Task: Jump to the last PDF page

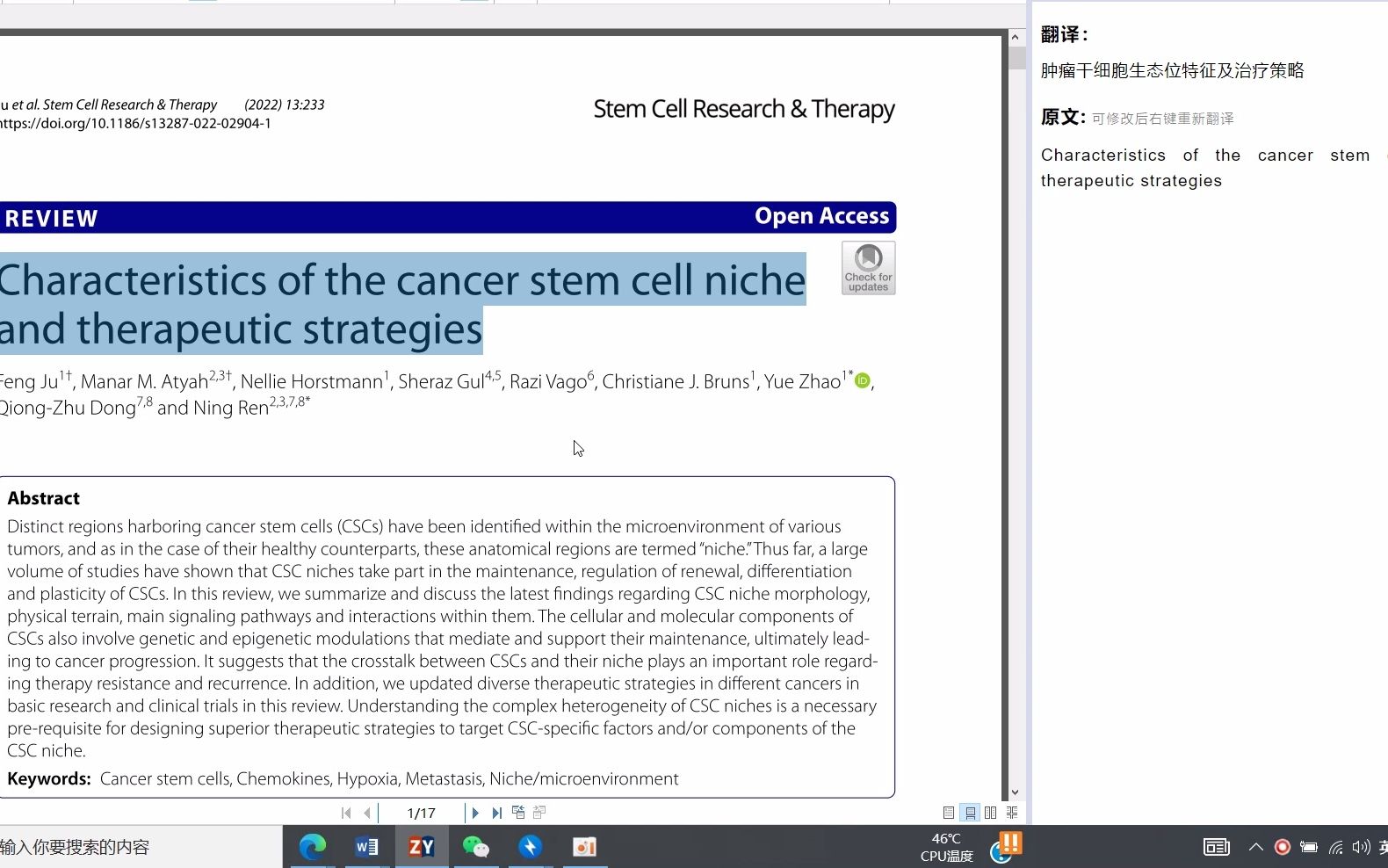Action: (496, 814)
